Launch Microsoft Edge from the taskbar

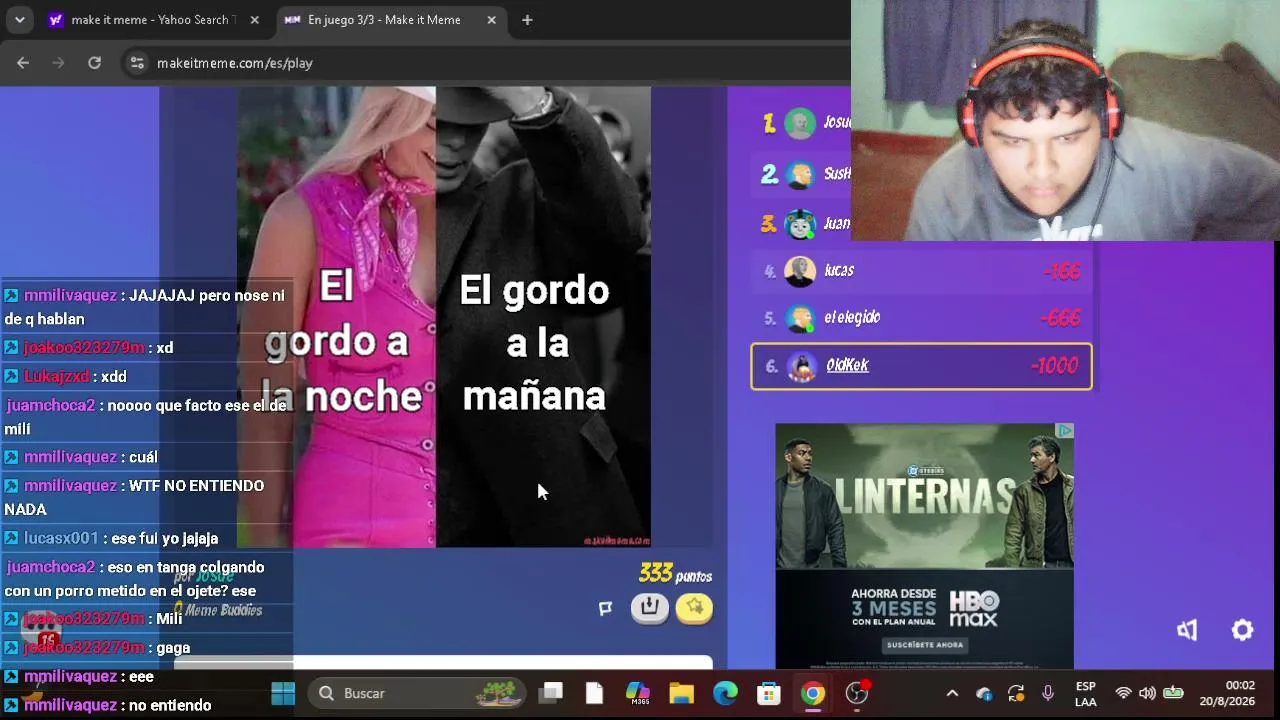pos(725,693)
